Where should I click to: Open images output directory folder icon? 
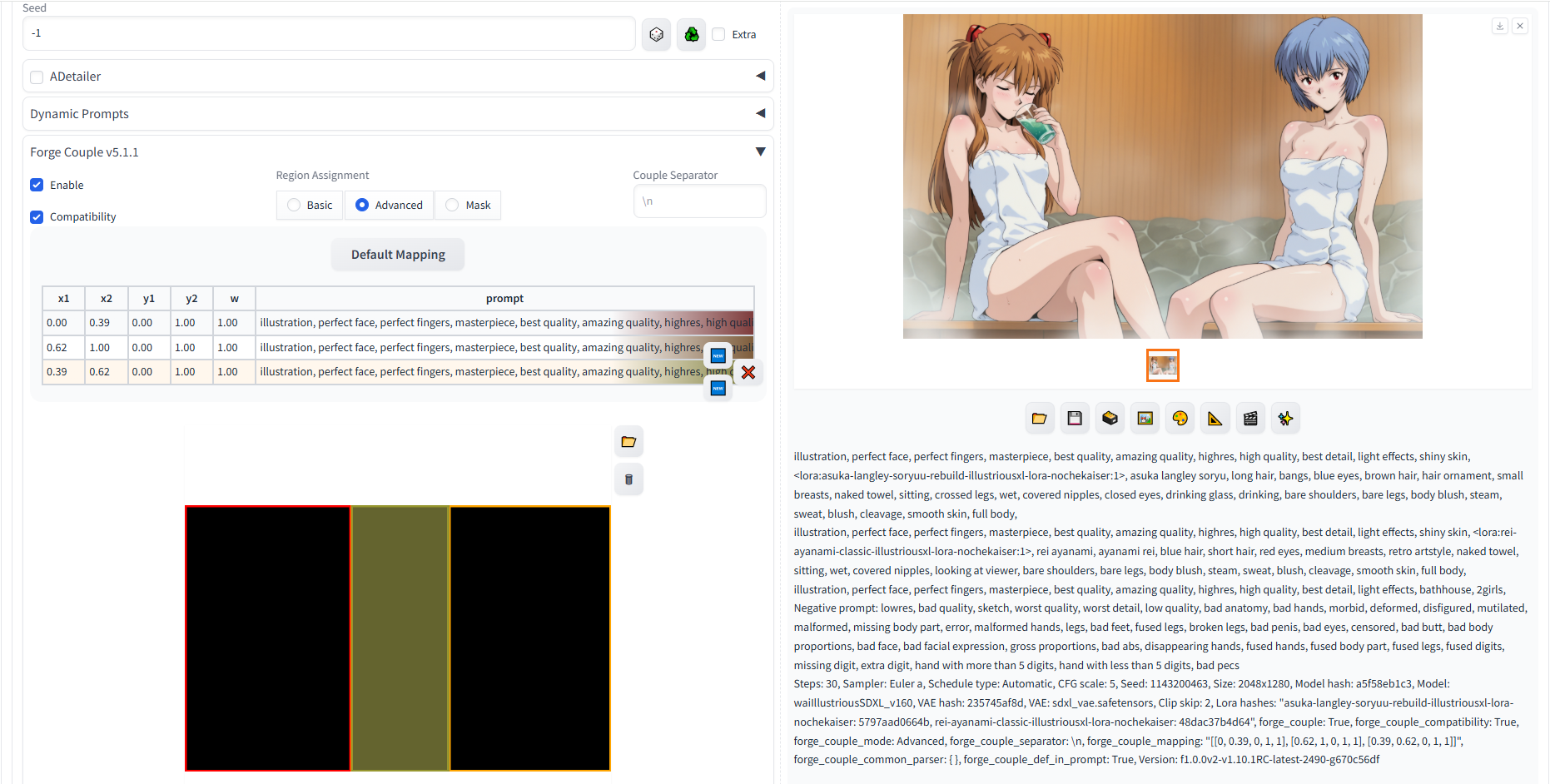pyautogui.click(x=1040, y=419)
